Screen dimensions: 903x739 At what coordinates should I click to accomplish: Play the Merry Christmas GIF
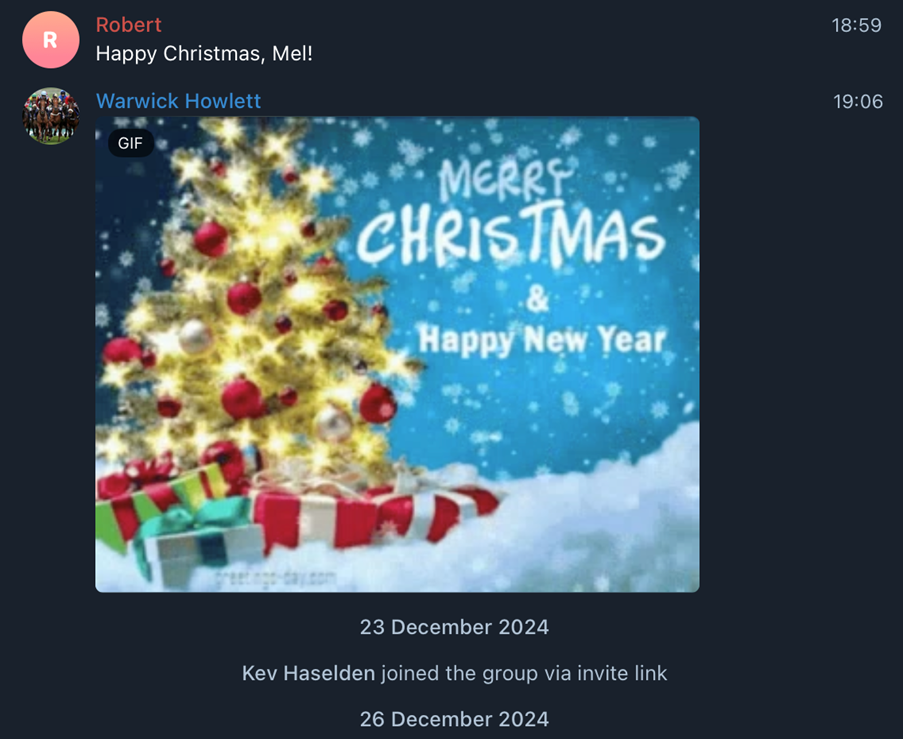397,354
